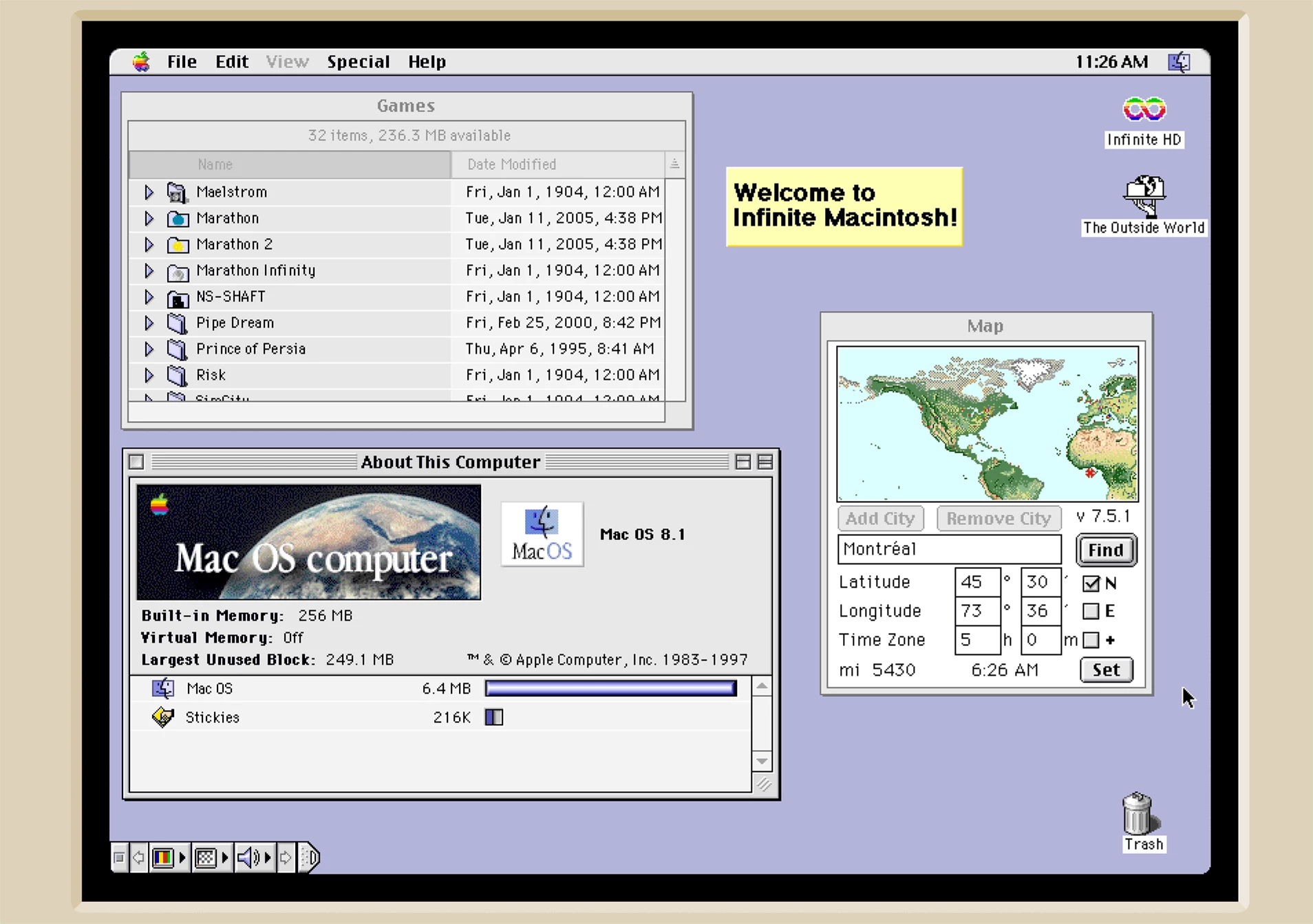Viewport: 1313px width, 924px height.
Task: Click the Mac OS memory usage bar
Action: (610, 688)
